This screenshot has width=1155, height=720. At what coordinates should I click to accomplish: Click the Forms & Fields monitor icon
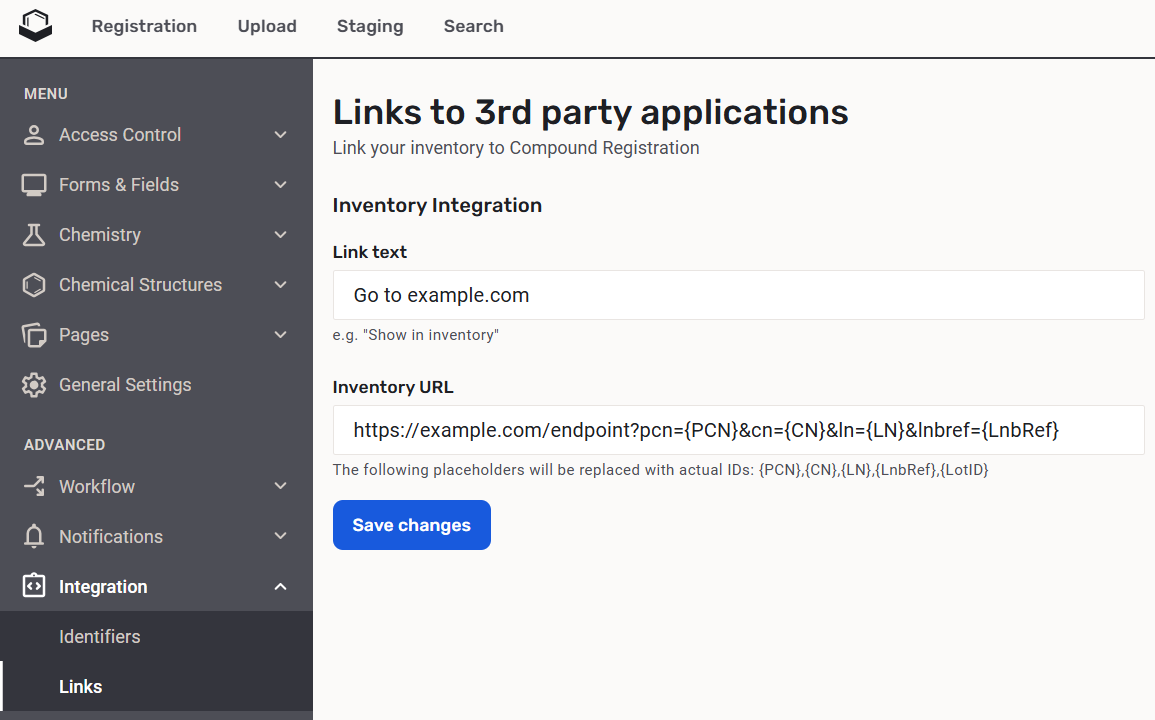[34, 185]
